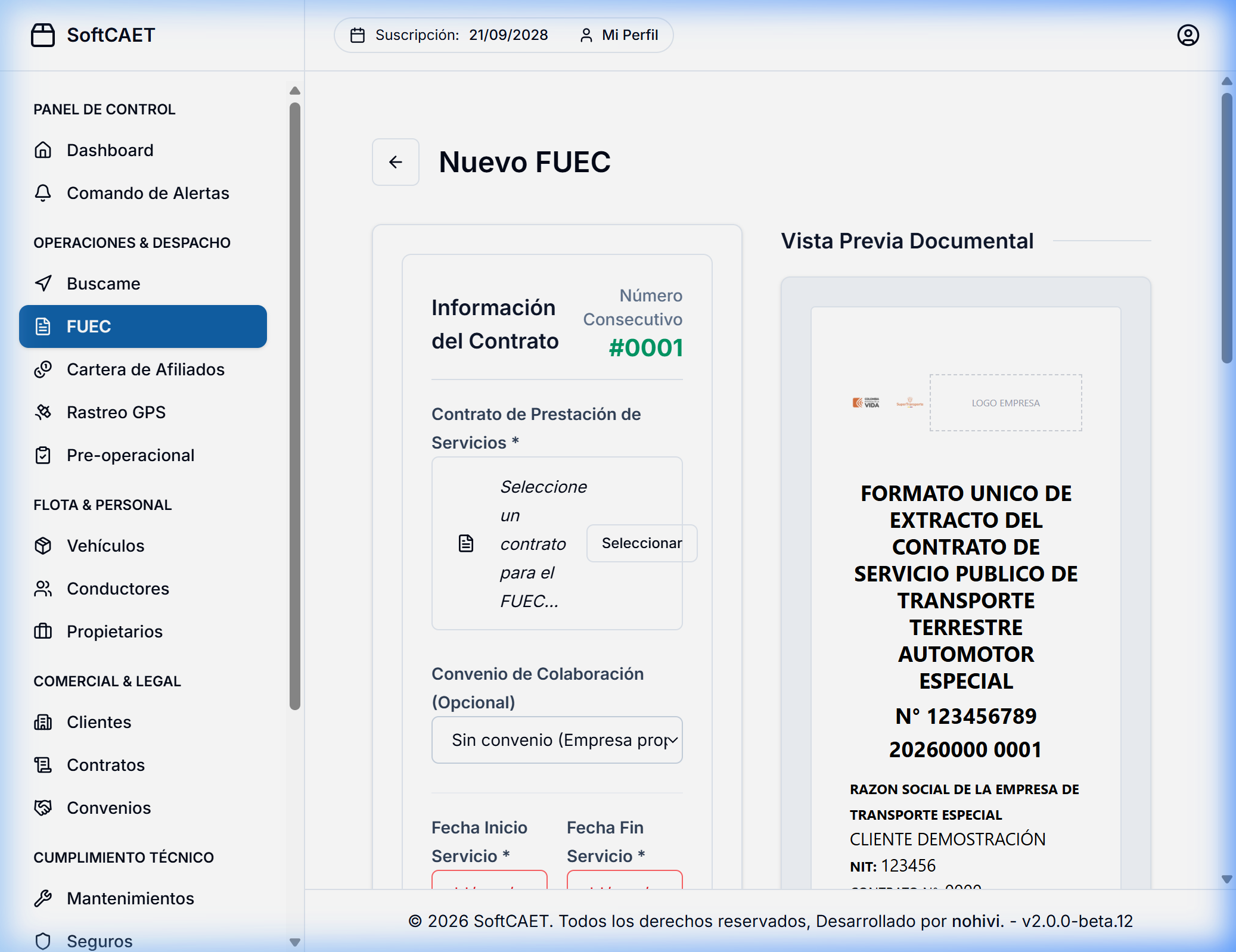
Task: Open the Dashboard from the sidebar
Action: pos(110,150)
